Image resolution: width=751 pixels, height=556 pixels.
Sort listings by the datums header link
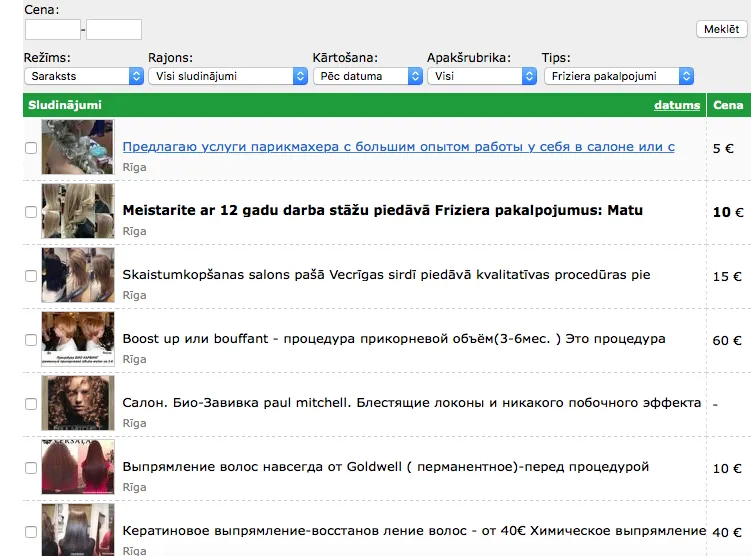coord(677,105)
